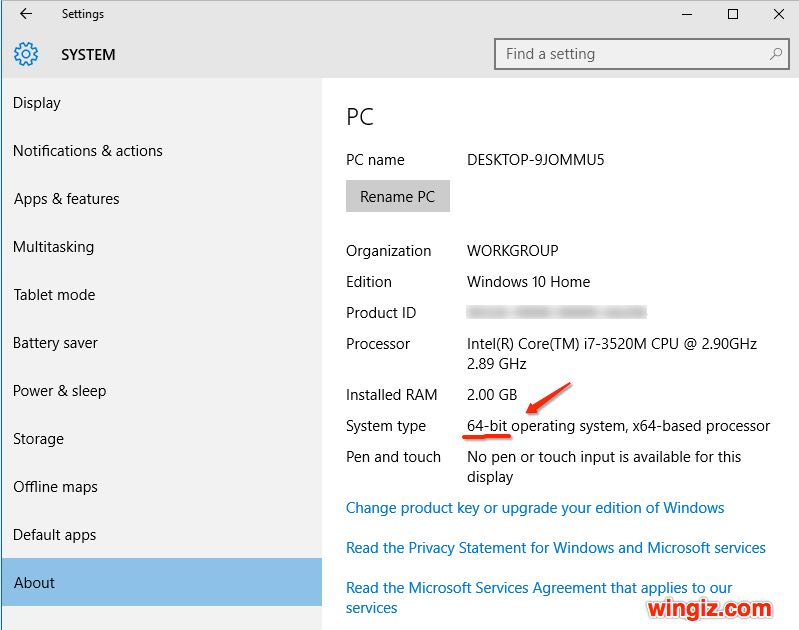Click the WORKGROUP organization value

(513, 251)
